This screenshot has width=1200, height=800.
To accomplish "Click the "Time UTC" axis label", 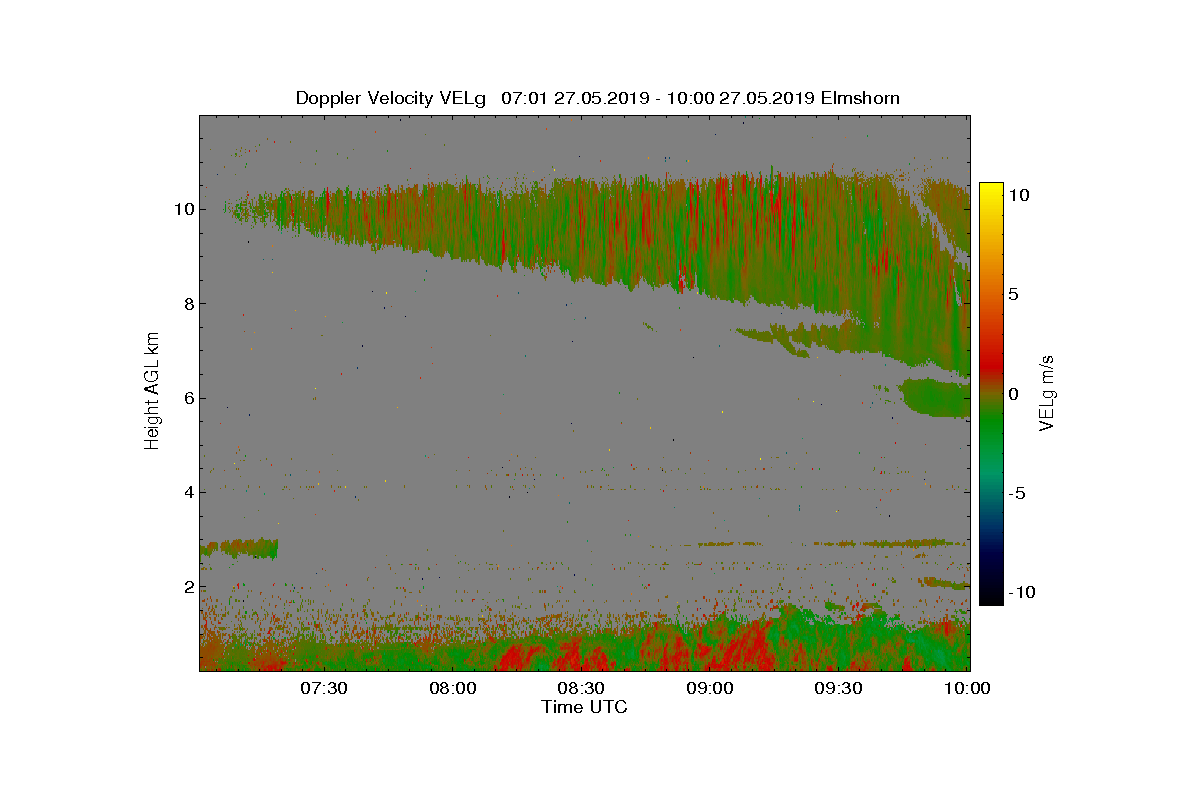I will click(584, 707).
